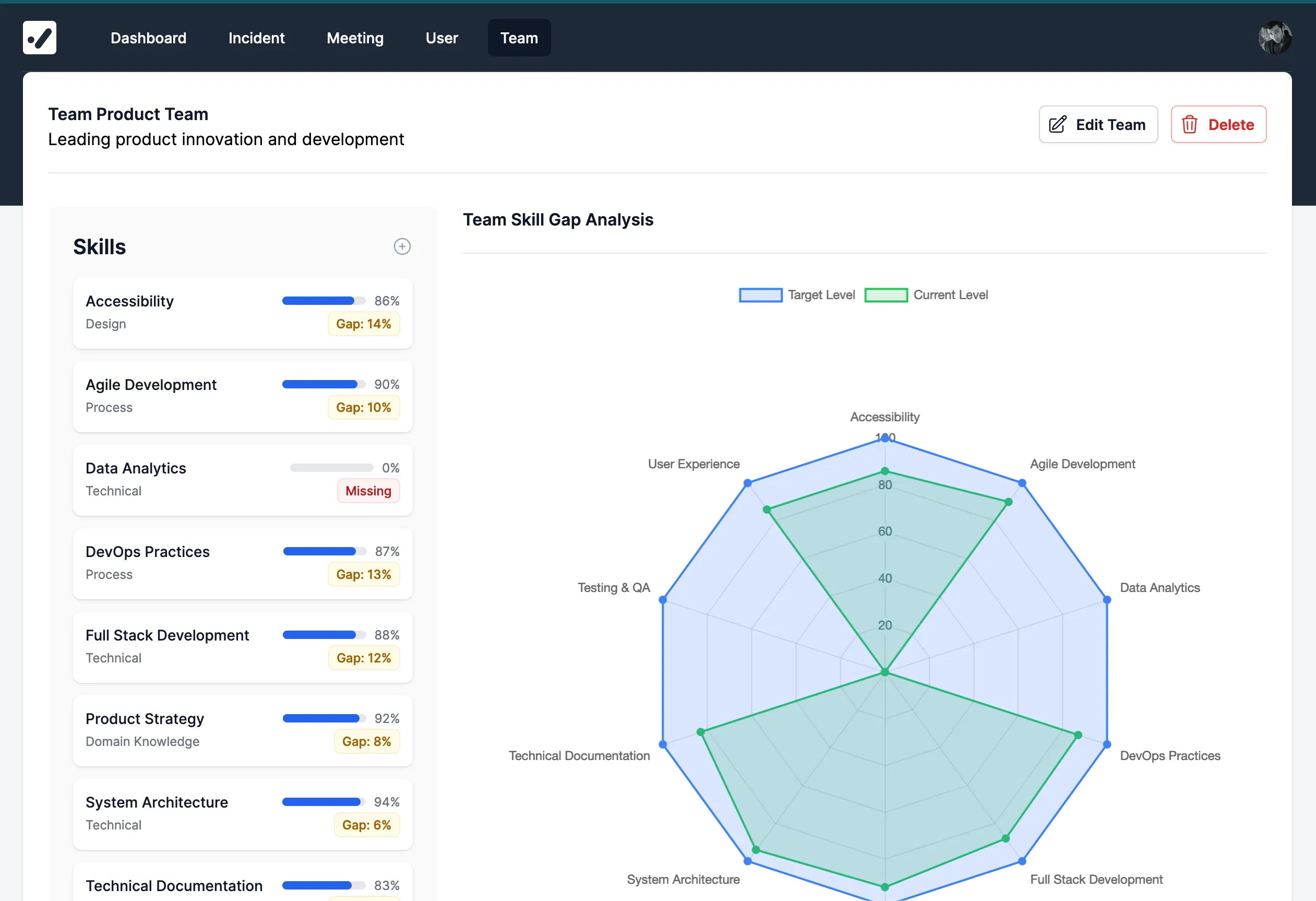This screenshot has height=901, width=1316.
Task: Click the DevOps Practices progress bar
Action: pos(325,551)
